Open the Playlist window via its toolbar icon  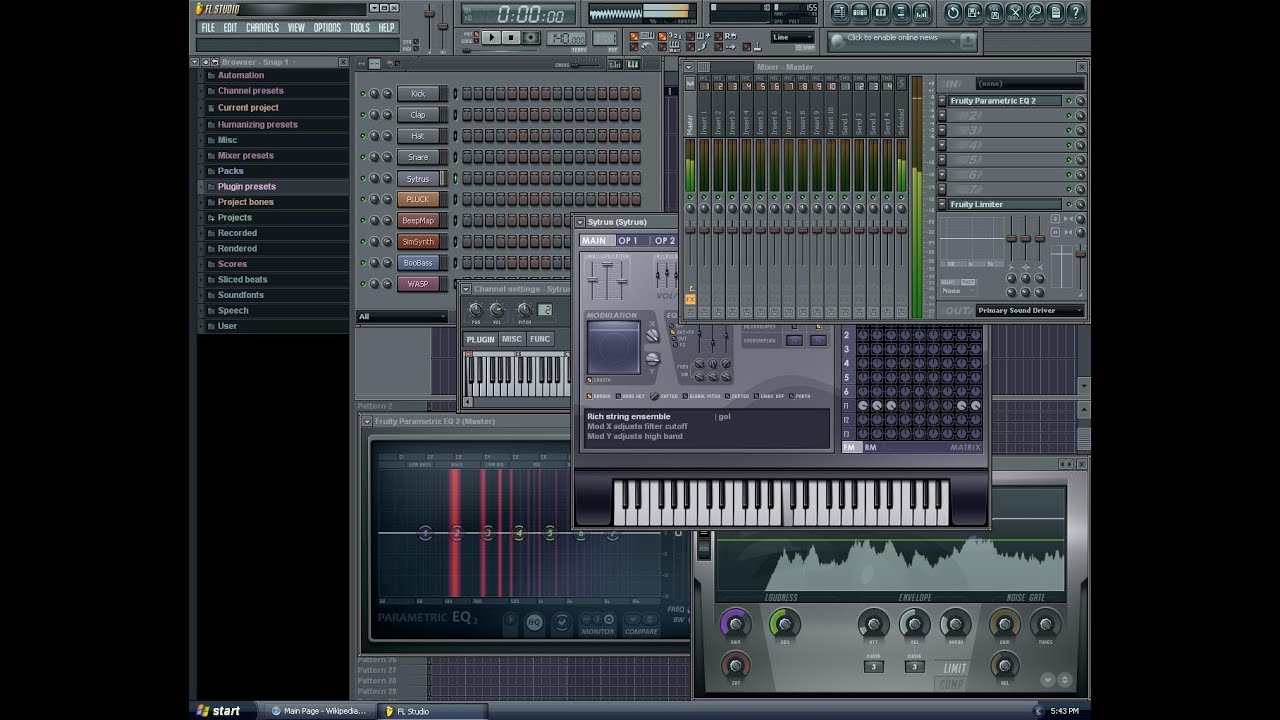pos(839,13)
